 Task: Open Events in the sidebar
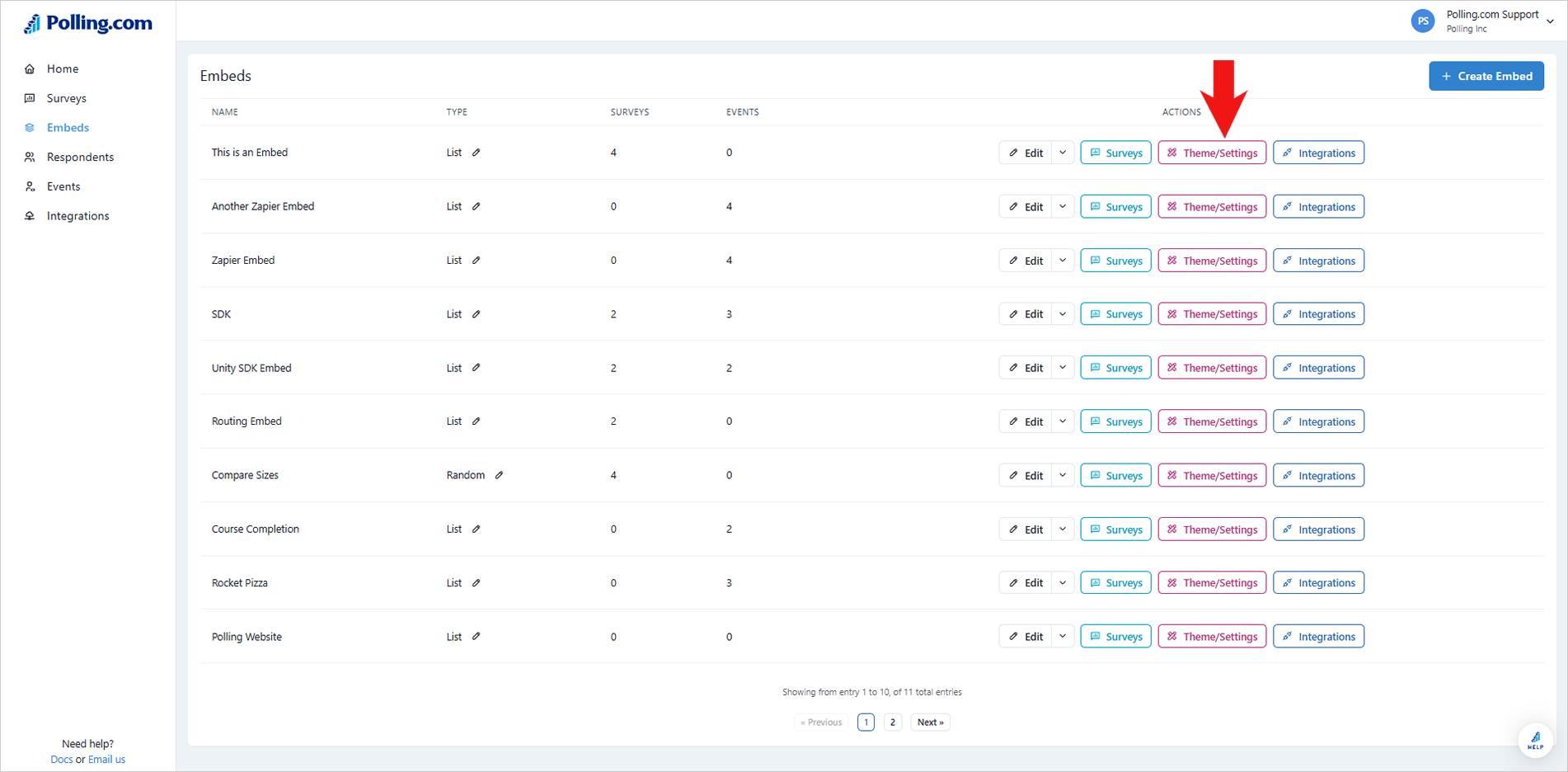click(x=63, y=186)
